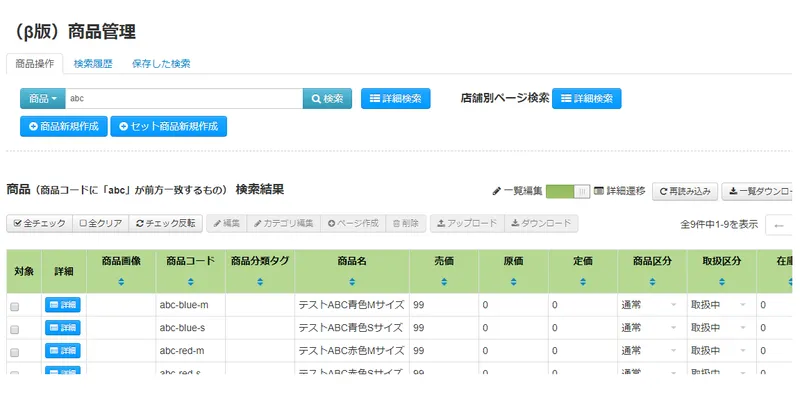Open 詳細 for the abc-blue-m row

[x=63, y=305]
